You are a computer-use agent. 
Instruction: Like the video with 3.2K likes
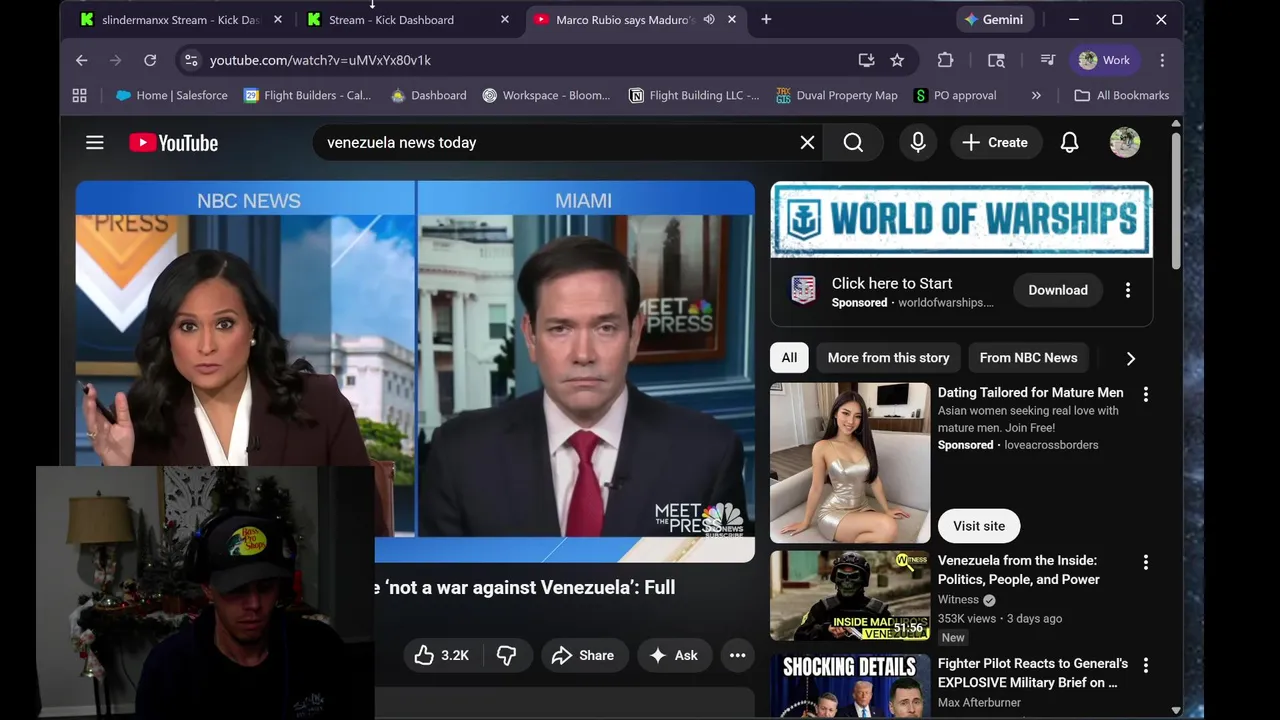click(x=441, y=655)
